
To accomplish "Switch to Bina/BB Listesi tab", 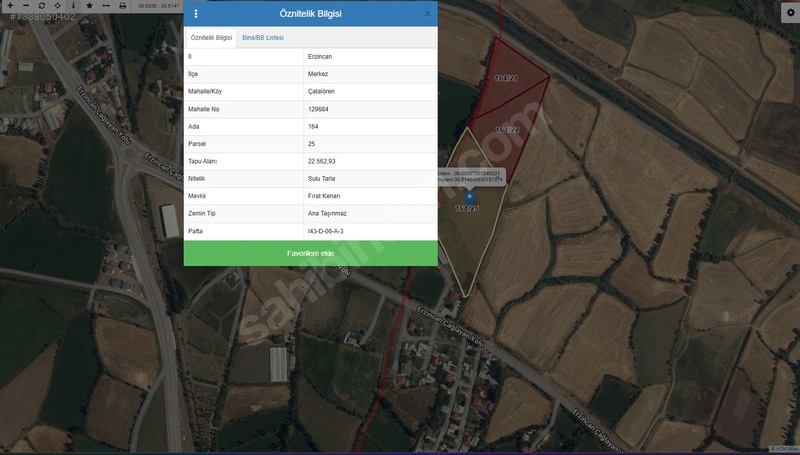I will tap(263, 38).
